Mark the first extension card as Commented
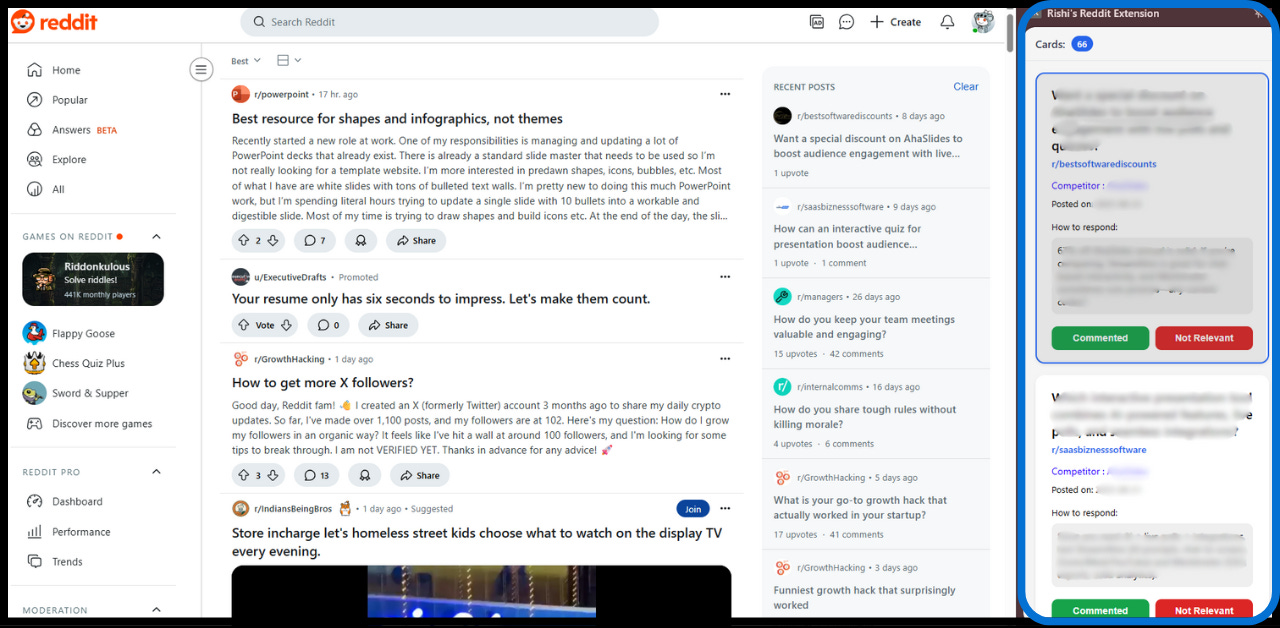Image resolution: width=1280 pixels, height=628 pixels. point(1100,338)
